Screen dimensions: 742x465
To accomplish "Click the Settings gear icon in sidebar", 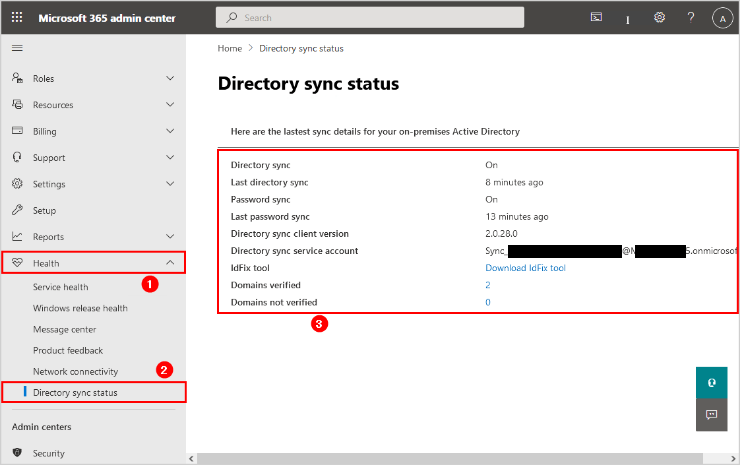I will 18,184.
